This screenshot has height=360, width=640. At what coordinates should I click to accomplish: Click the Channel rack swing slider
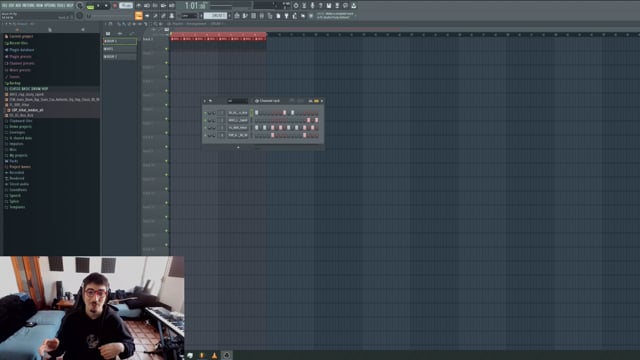[296, 101]
